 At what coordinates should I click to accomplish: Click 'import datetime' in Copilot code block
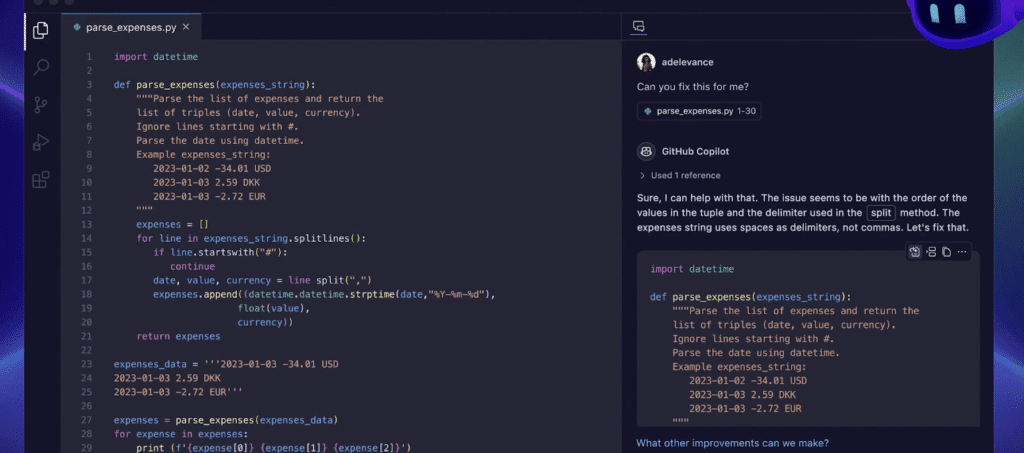pos(692,269)
